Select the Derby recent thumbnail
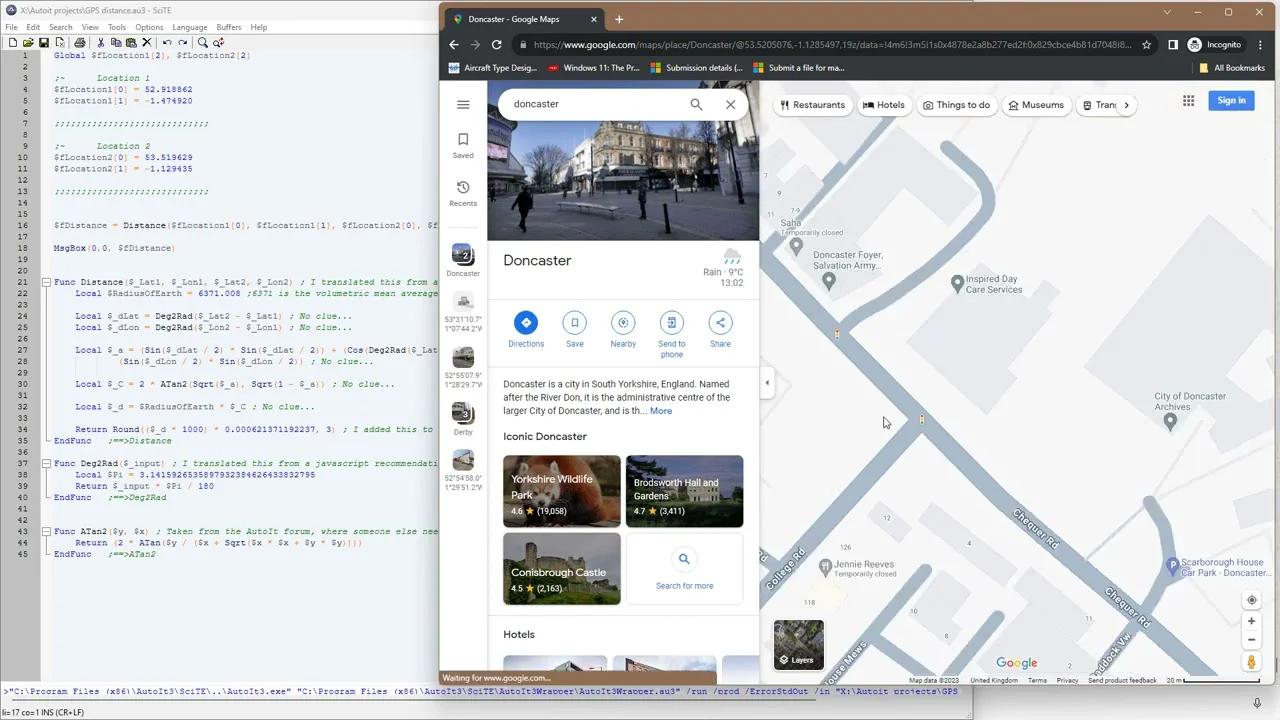Viewport: 1280px width, 720px height. (463, 419)
